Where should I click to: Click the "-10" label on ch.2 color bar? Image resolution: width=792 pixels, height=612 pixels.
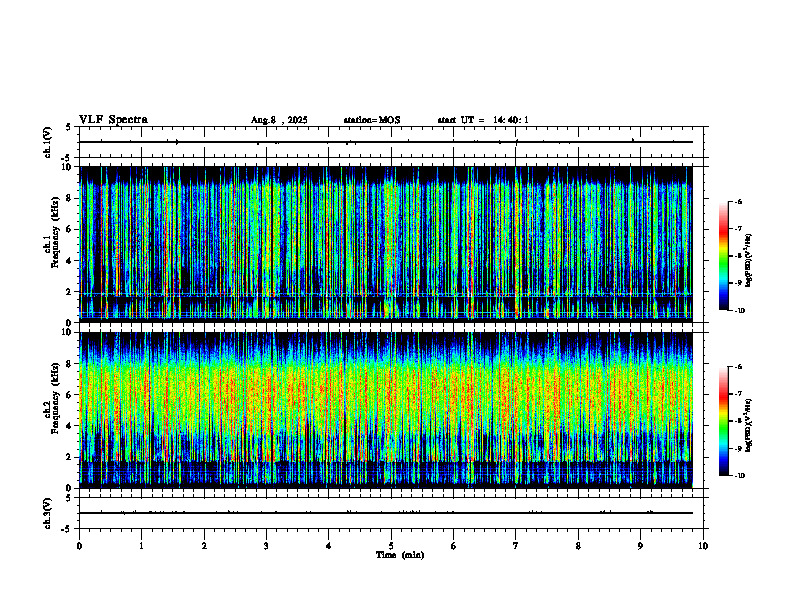(740, 476)
